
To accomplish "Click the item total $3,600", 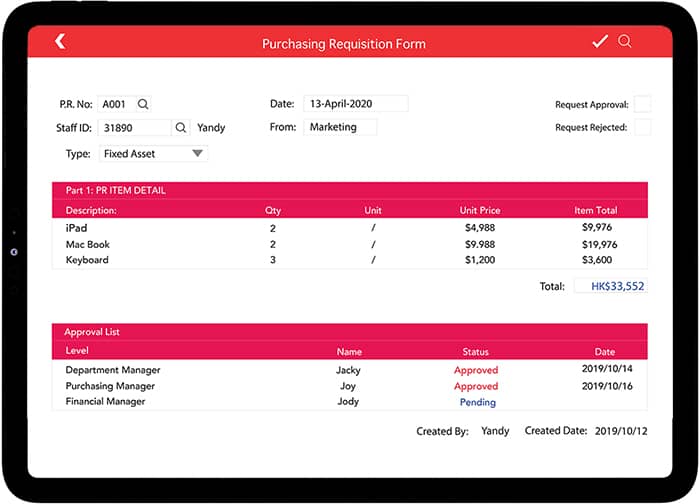I will 597,260.
